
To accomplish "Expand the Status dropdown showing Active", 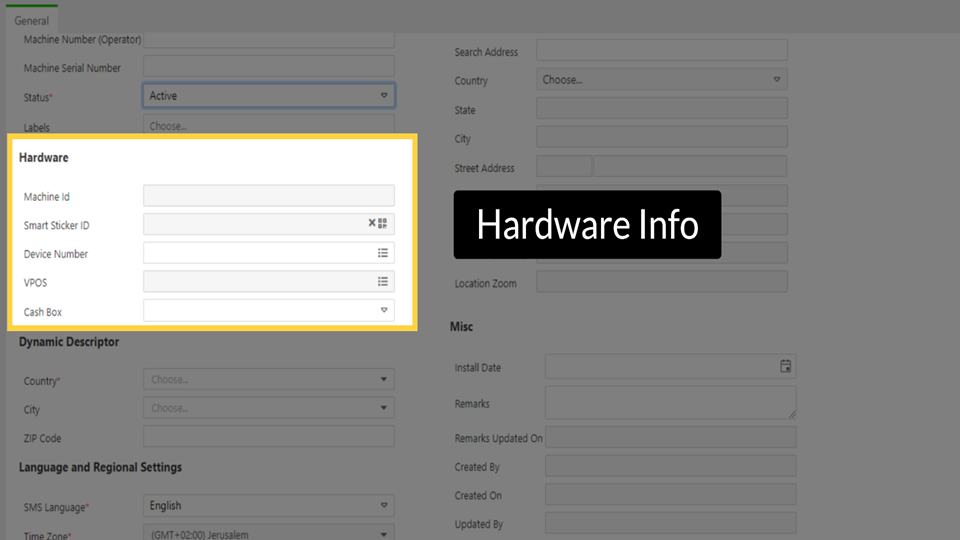I will click(x=384, y=96).
